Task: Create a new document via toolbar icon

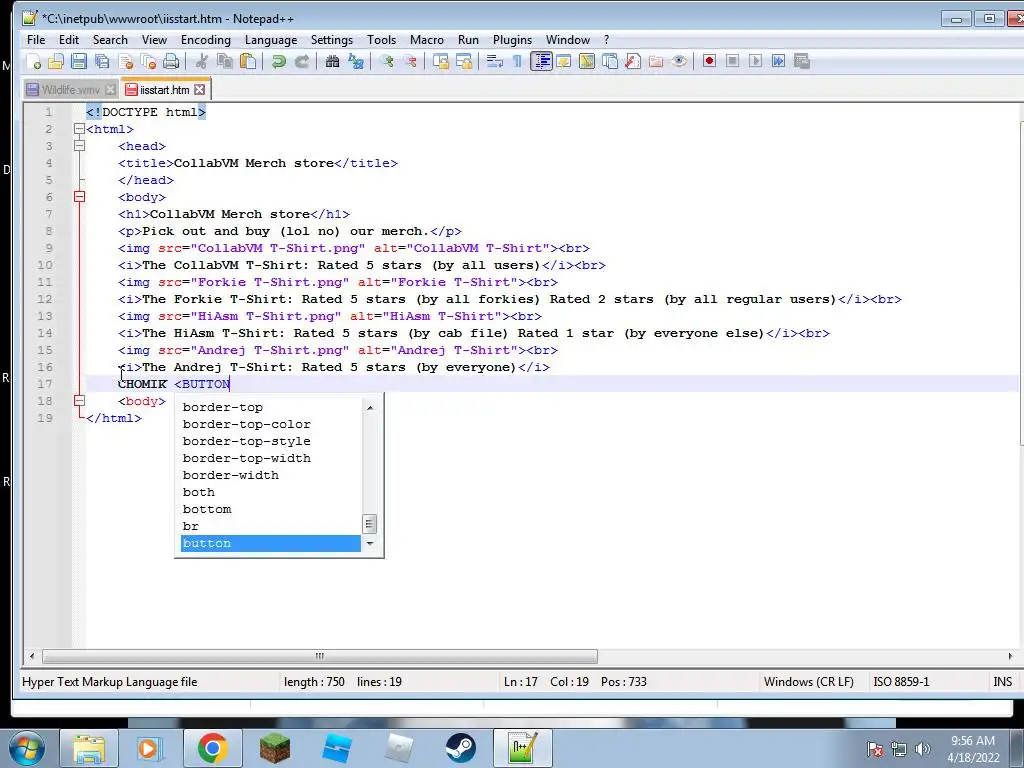Action: click(33, 61)
